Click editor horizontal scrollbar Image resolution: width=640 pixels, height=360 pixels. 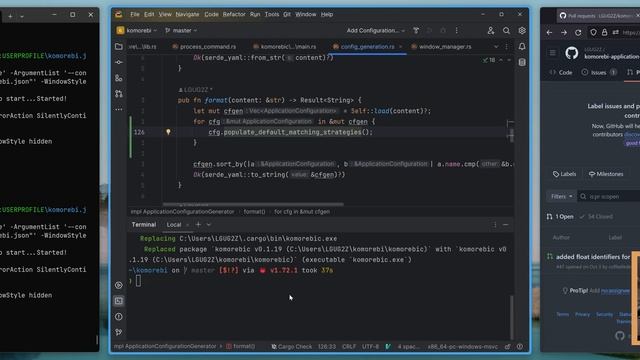[253, 204]
